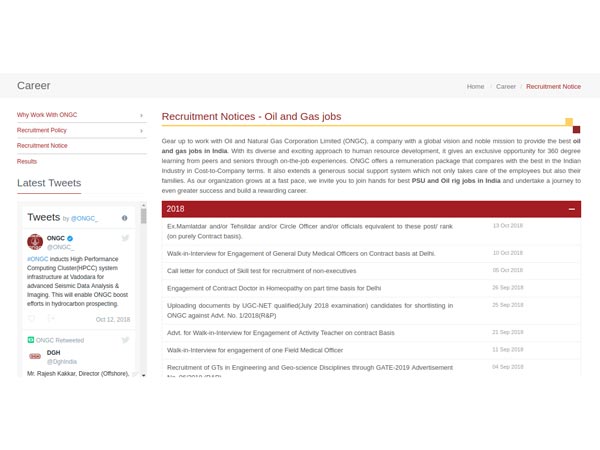Click the 26 Sep 2018 date
600x450 pixels.
point(508,287)
